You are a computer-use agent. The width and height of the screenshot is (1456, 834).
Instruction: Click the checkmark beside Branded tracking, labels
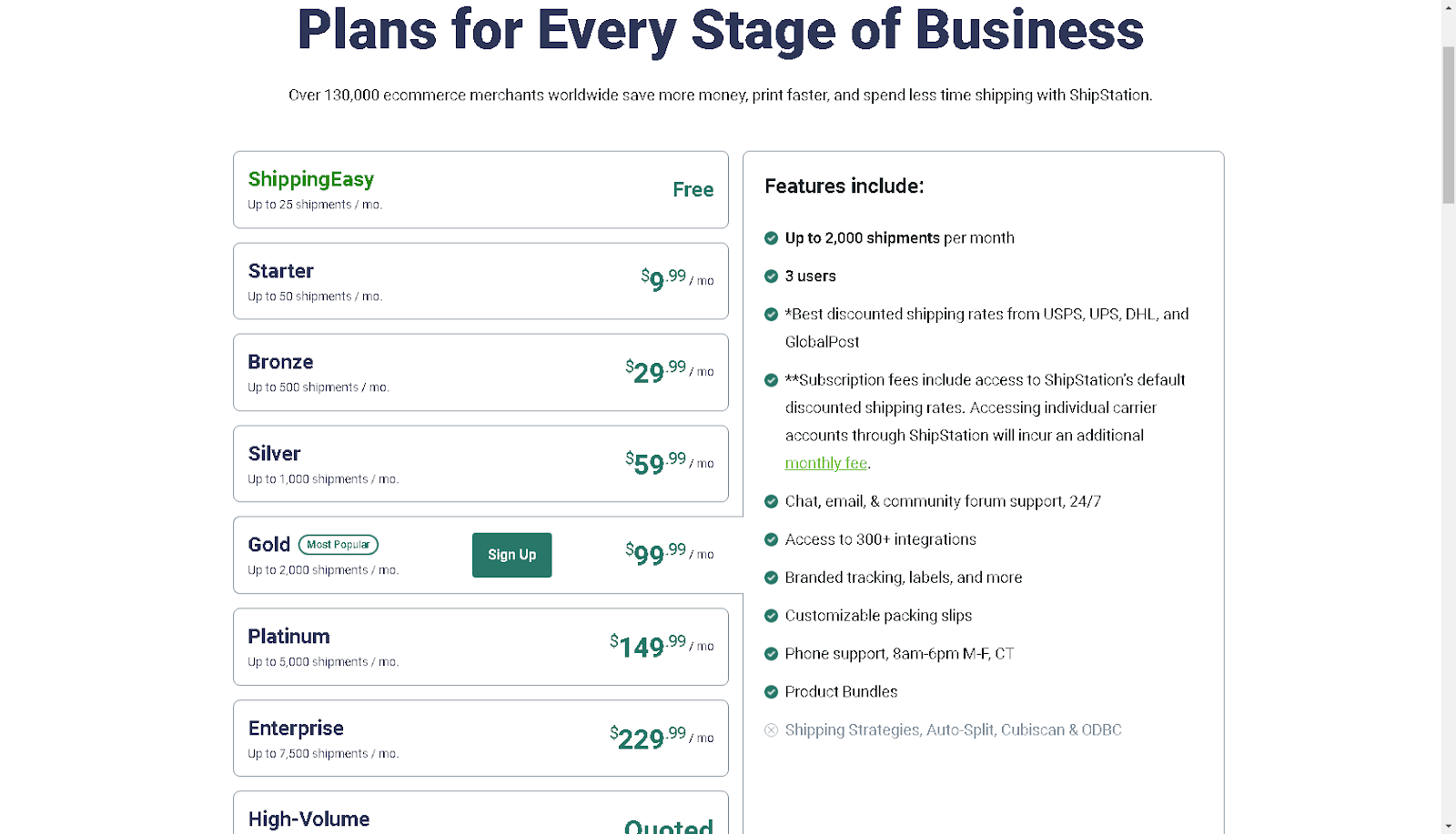point(771,578)
